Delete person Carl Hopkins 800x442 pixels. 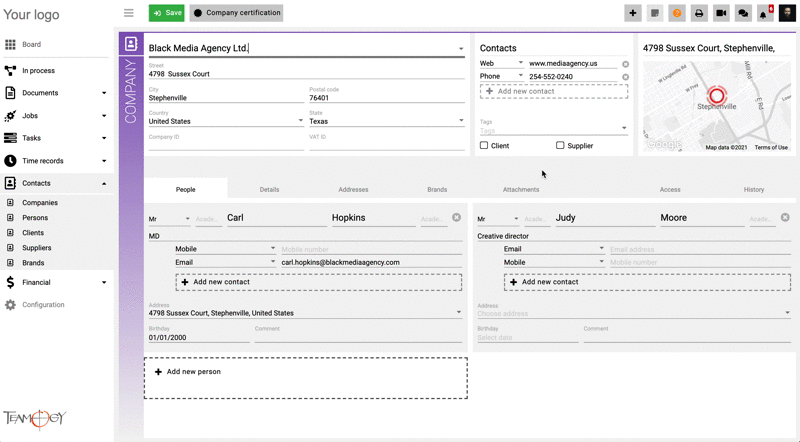tap(457, 217)
